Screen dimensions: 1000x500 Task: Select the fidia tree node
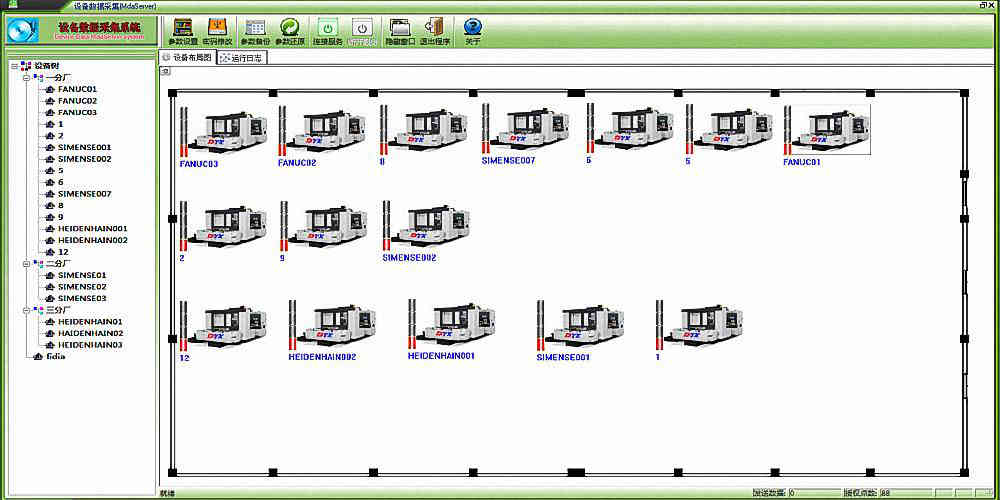click(55, 356)
